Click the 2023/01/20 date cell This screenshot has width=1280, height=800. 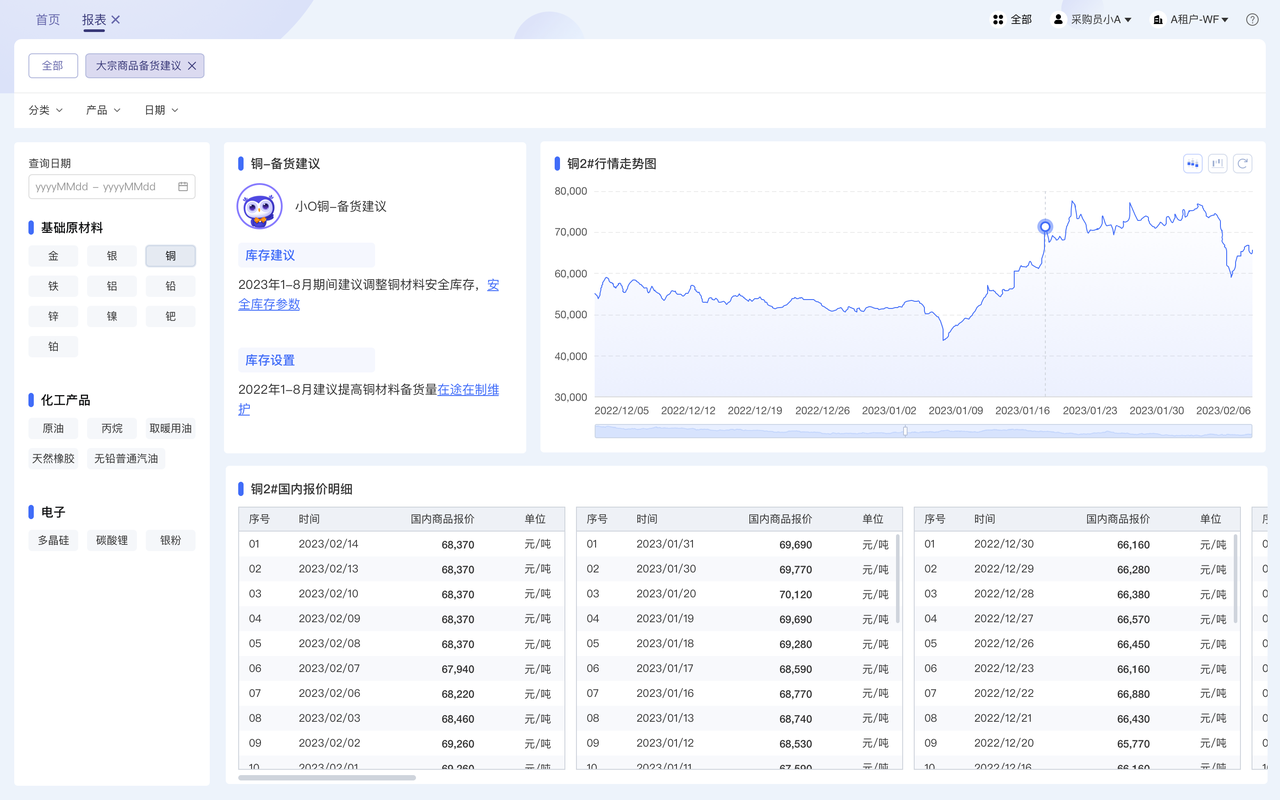pyautogui.click(x=665, y=594)
